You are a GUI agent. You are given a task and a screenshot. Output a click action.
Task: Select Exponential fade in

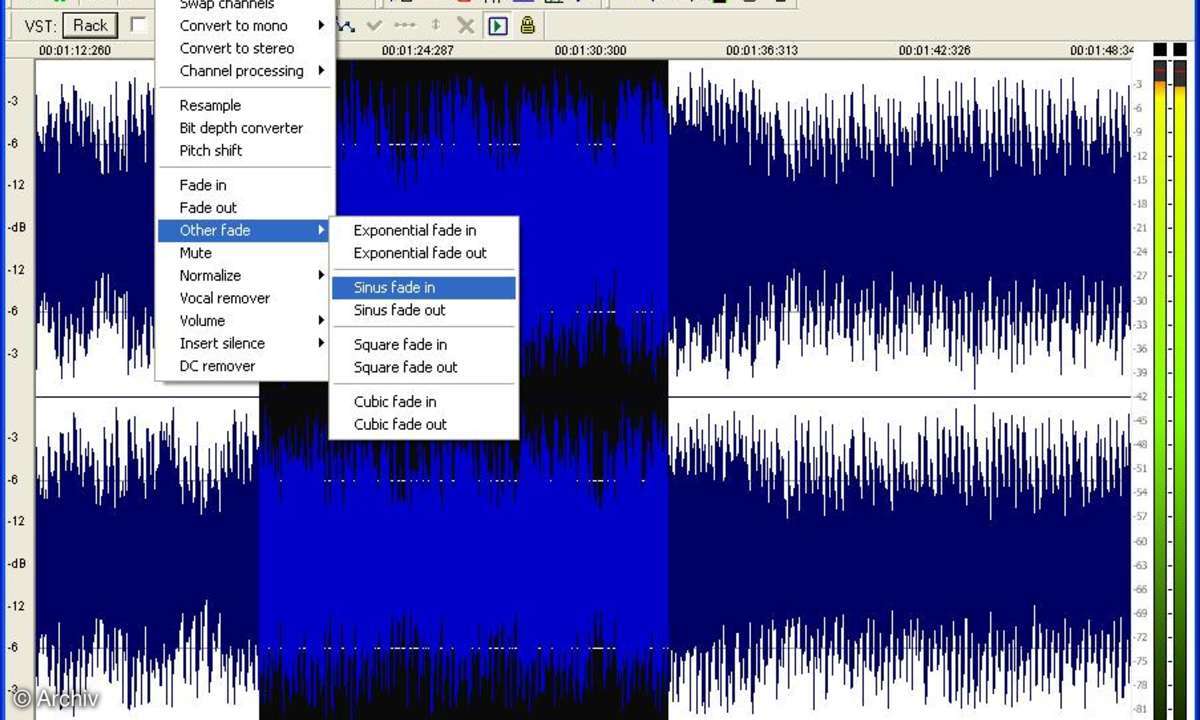coord(424,230)
